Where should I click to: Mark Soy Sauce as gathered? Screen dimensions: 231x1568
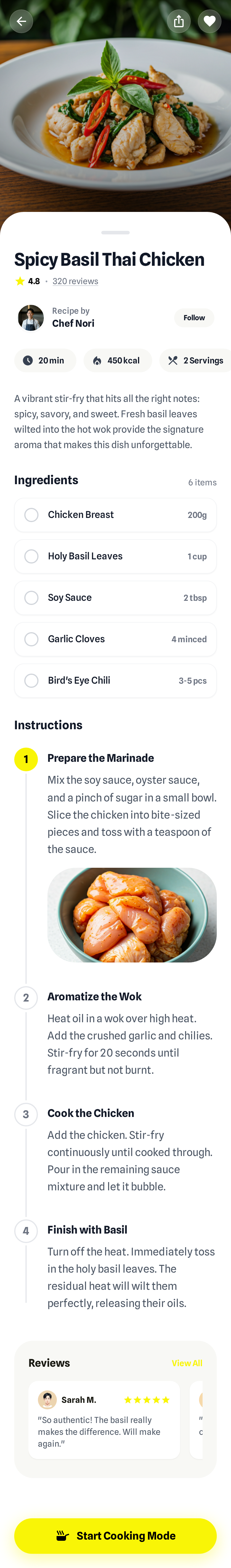coord(32,598)
